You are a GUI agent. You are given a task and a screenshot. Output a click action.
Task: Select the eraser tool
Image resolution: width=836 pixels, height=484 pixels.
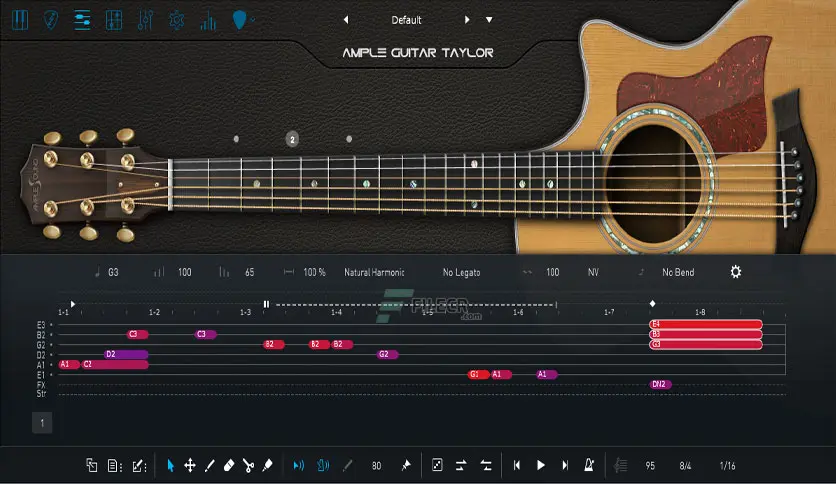(229, 465)
